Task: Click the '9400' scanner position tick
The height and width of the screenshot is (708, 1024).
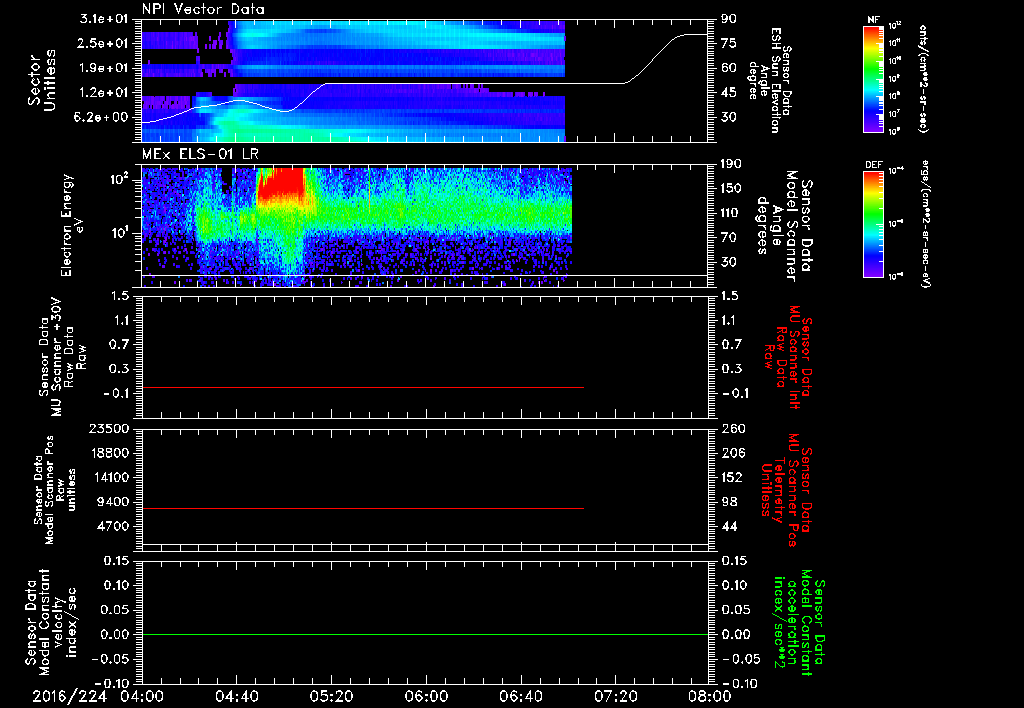Action: [x=112, y=502]
